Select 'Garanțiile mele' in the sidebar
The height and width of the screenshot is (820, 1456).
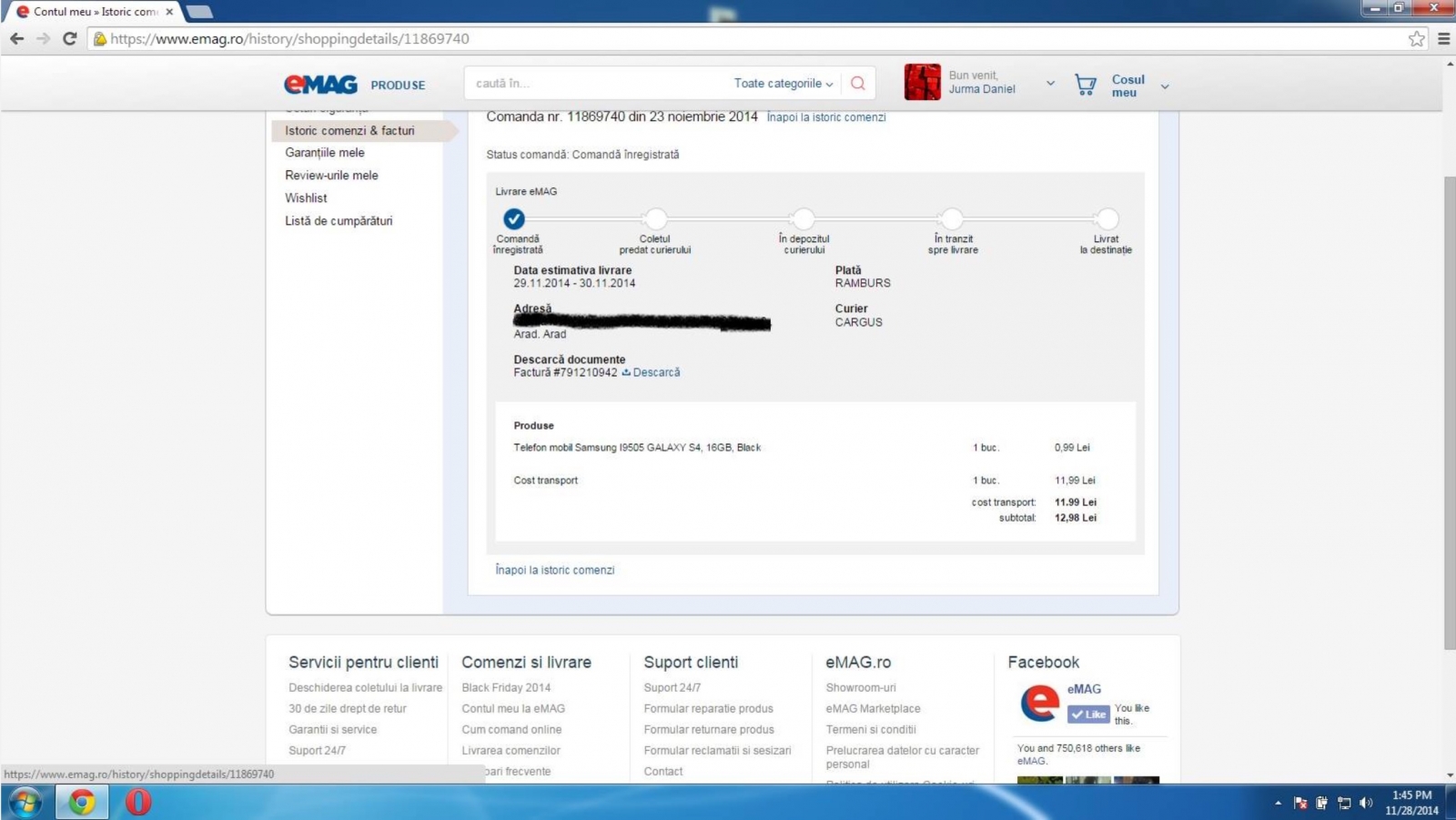point(325,153)
